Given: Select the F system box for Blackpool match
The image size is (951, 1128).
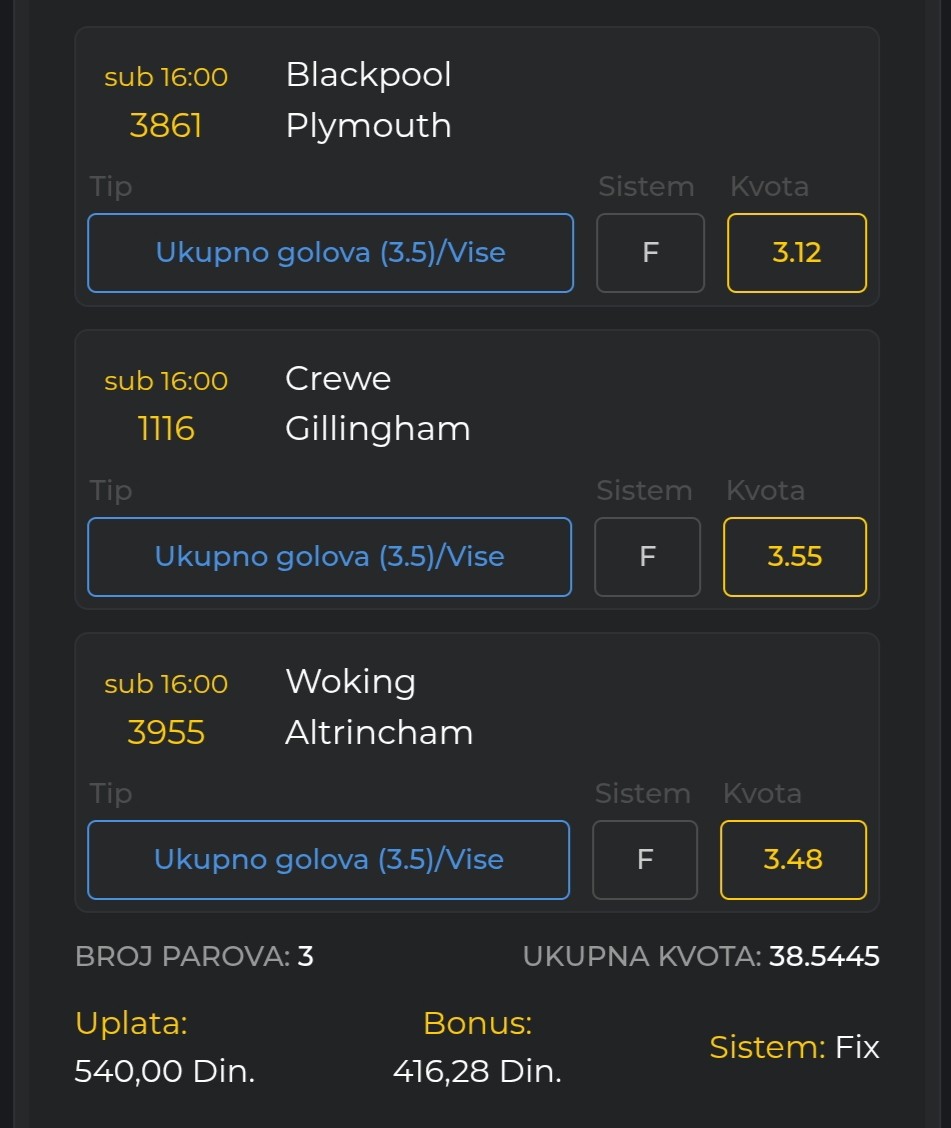Looking at the screenshot, I should 650,253.
